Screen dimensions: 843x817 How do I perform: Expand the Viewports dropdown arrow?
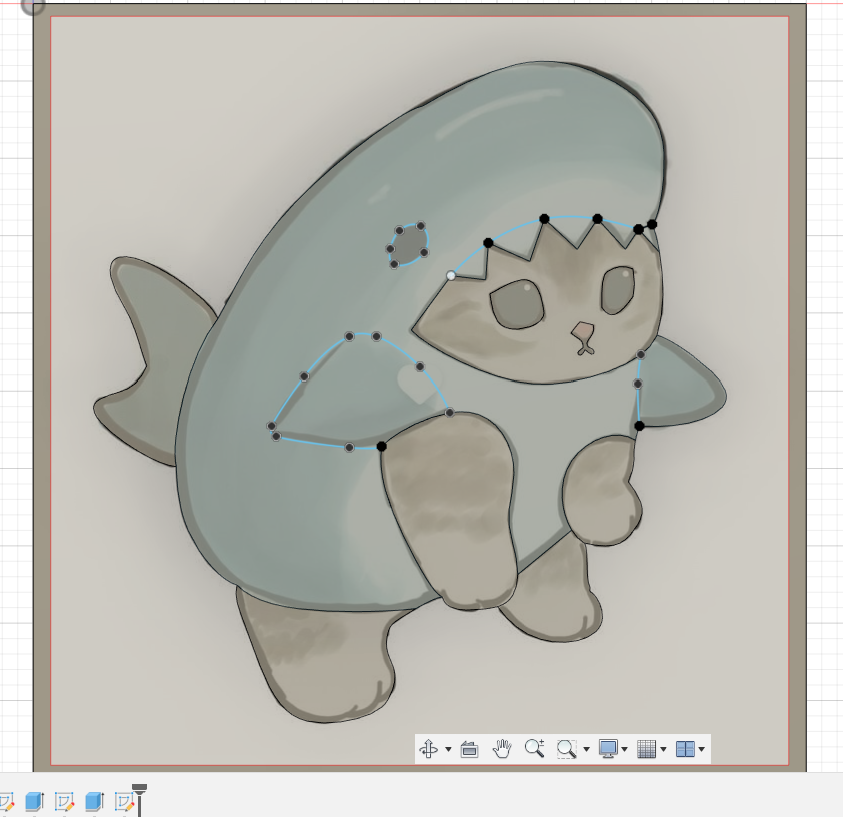point(703,749)
